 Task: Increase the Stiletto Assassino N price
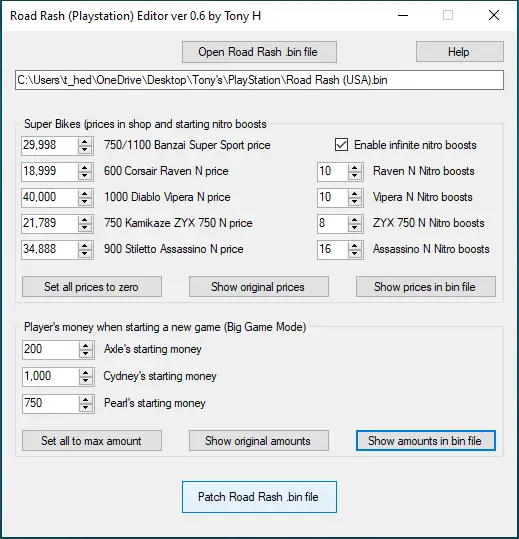pos(85,245)
